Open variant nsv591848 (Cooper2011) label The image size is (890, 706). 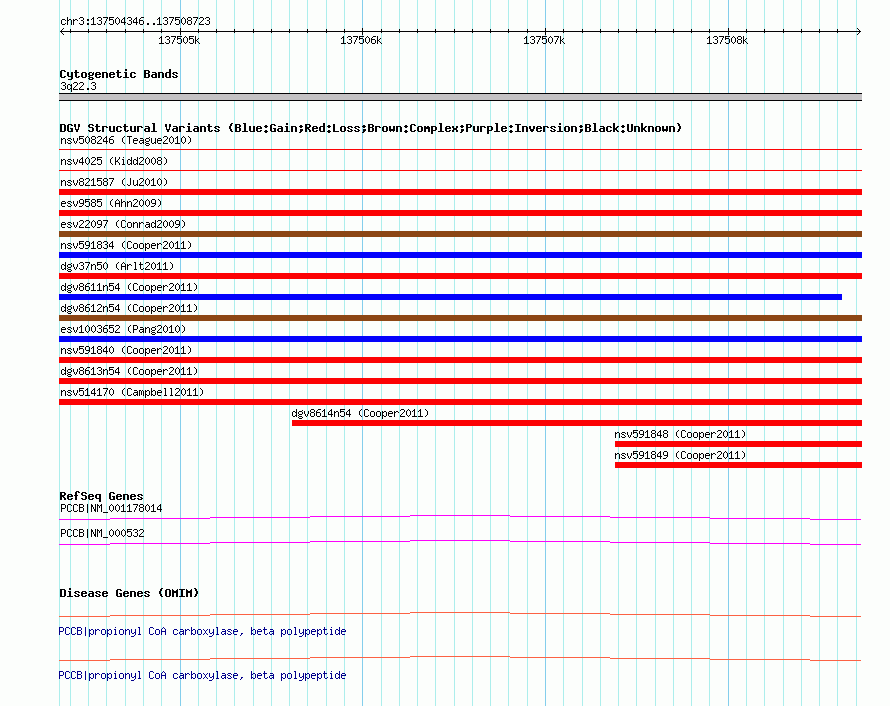[x=680, y=434]
